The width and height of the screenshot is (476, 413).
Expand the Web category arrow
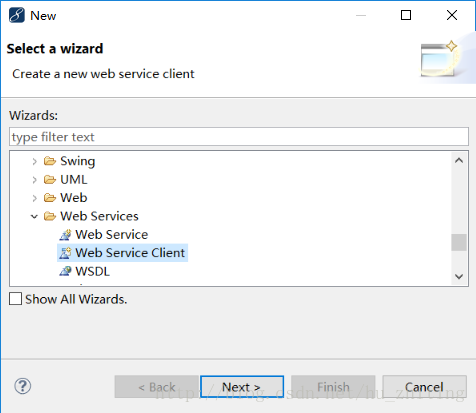coord(34,198)
